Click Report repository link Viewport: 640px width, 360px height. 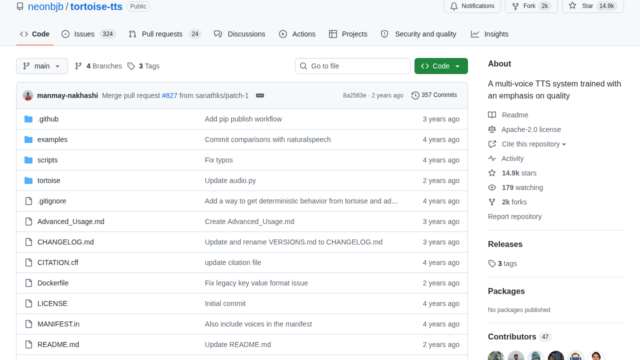pyautogui.click(x=515, y=217)
